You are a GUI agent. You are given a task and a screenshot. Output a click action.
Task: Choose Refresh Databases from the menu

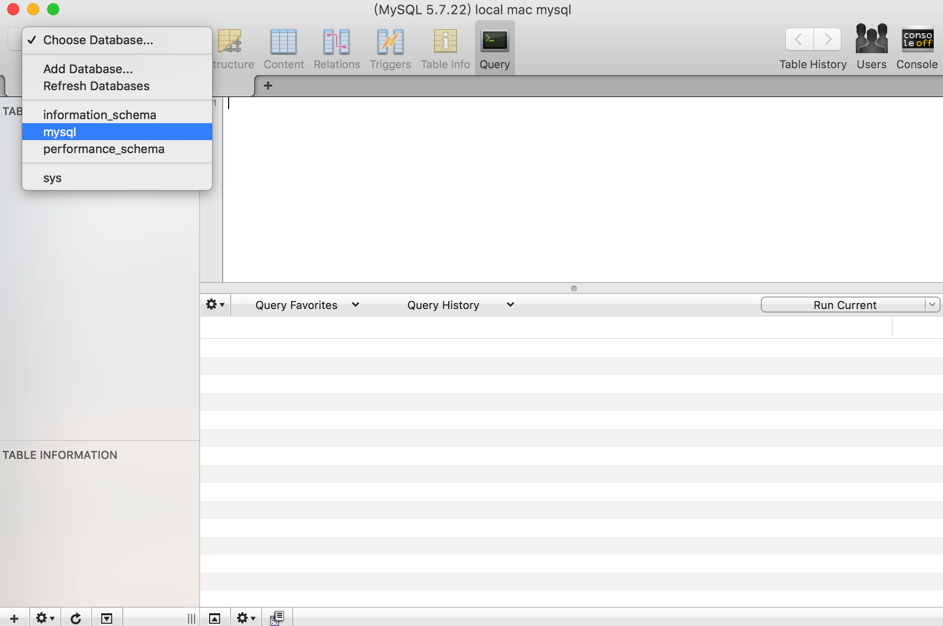pyautogui.click(x=117, y=86)
